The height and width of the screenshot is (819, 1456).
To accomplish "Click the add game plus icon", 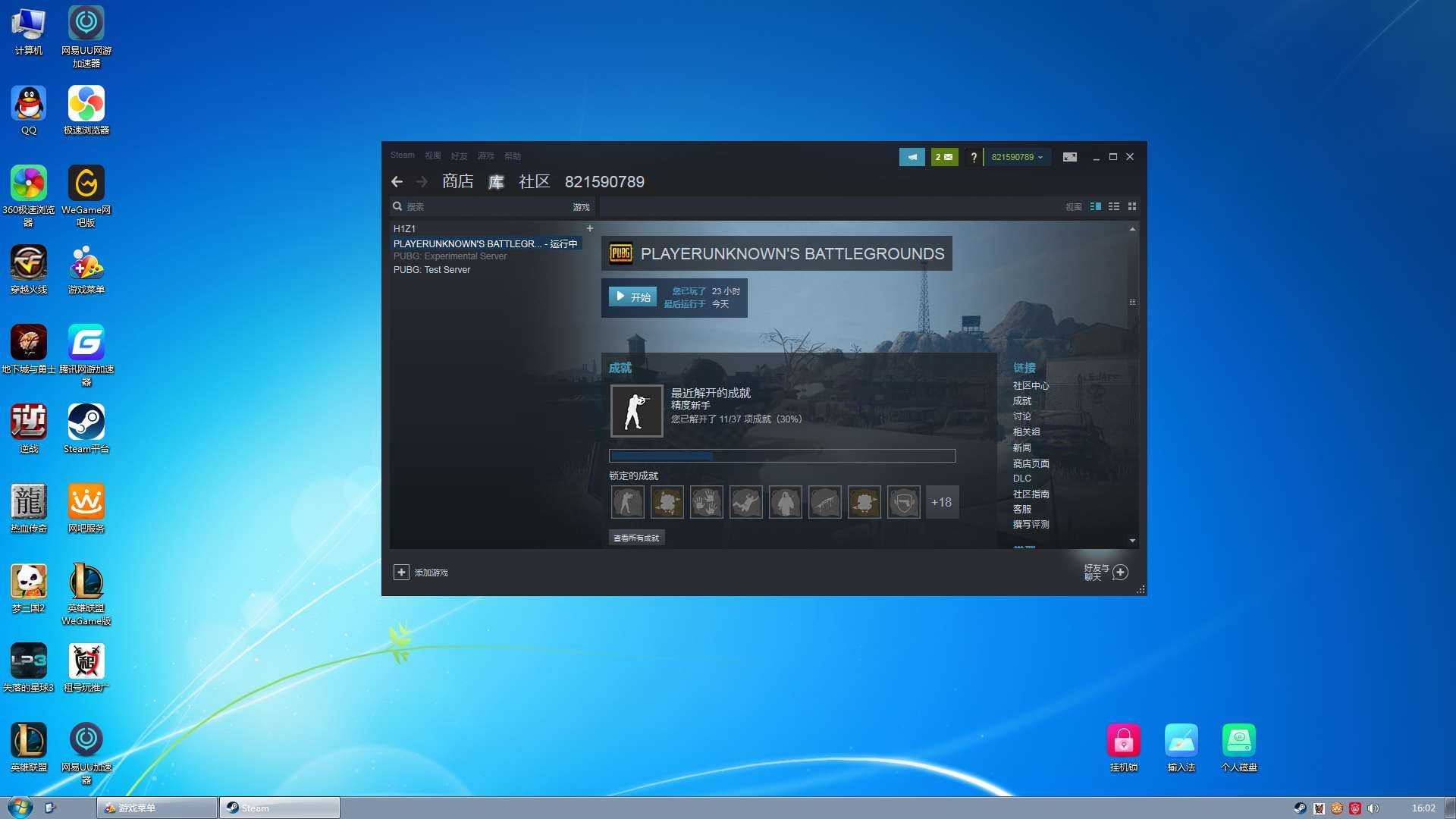I will [x=401, y=573].
